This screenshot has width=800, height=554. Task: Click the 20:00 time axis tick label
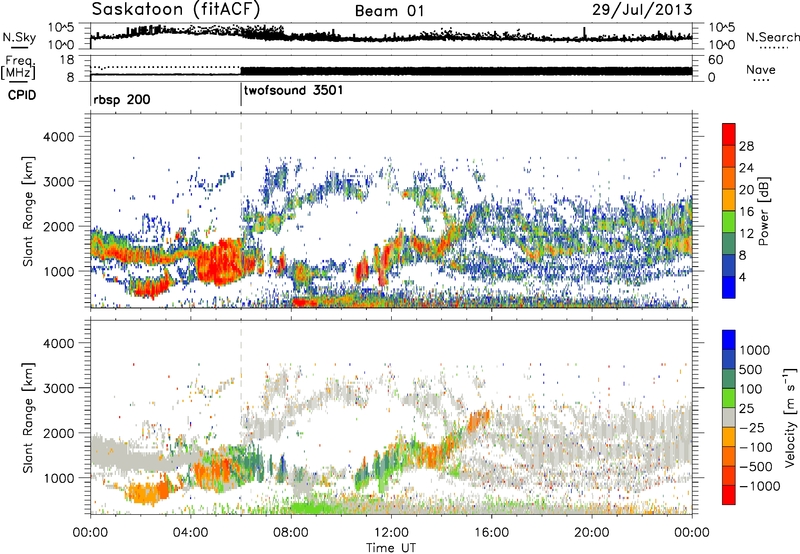(x=592, y=533)
